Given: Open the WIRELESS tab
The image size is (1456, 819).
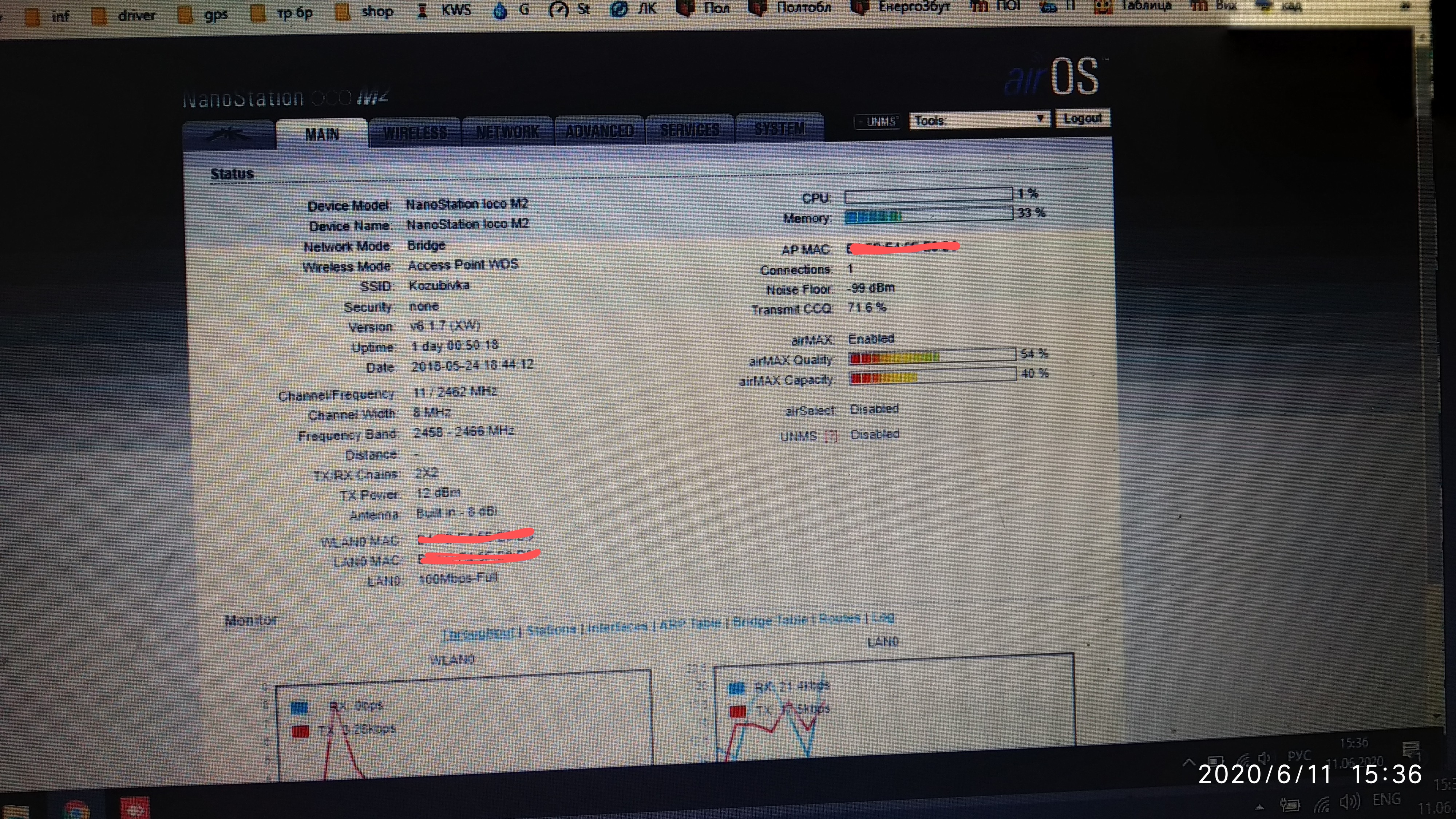Looking at the screenshot, I should point(415,133).
